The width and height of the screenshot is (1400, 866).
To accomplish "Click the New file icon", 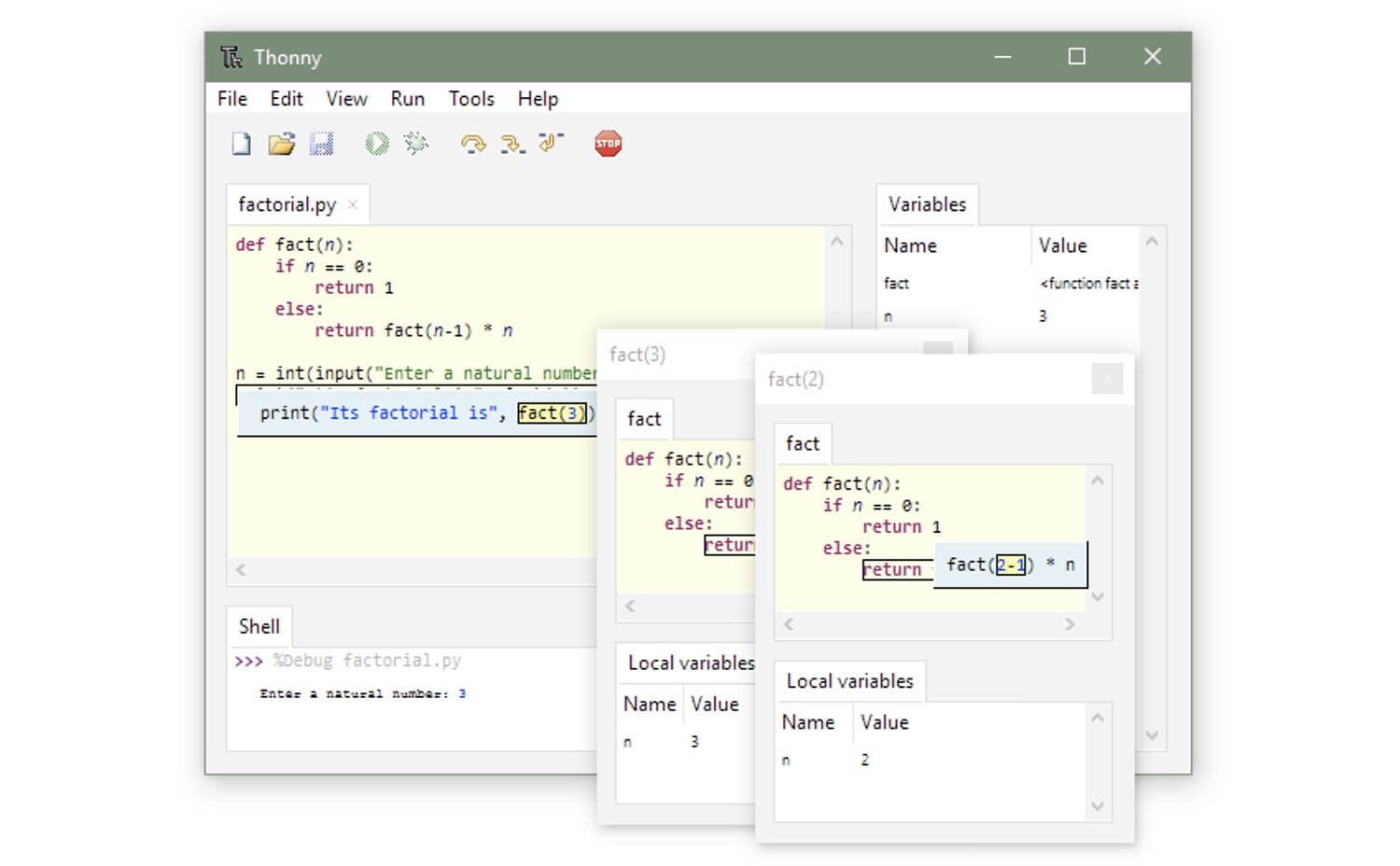I will pyautogui.click(x=242, y=144).
